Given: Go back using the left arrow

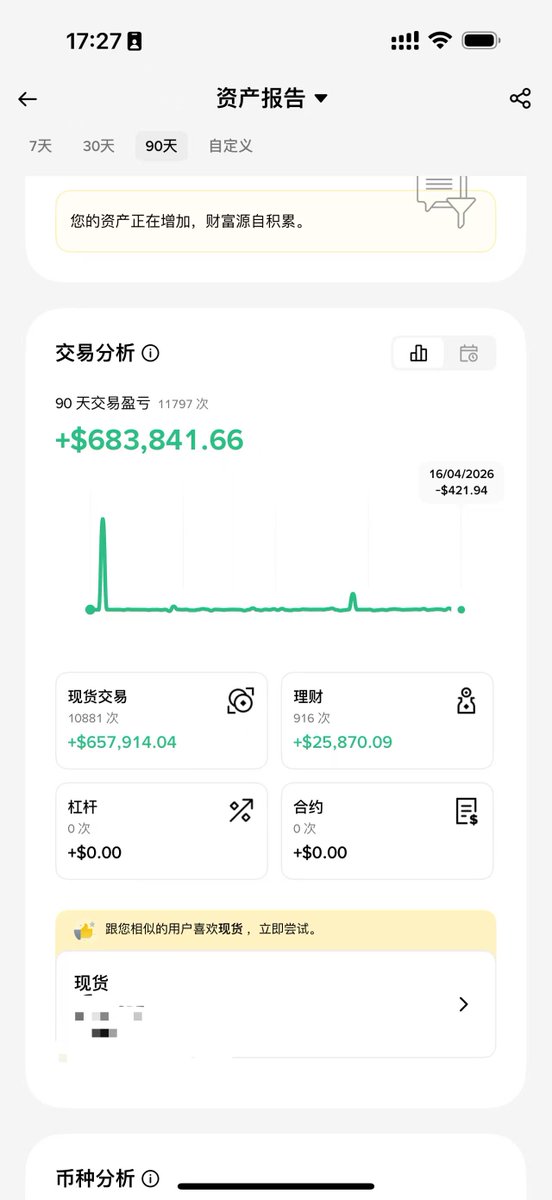Looking at the screenshot, I should coord(27,99).
